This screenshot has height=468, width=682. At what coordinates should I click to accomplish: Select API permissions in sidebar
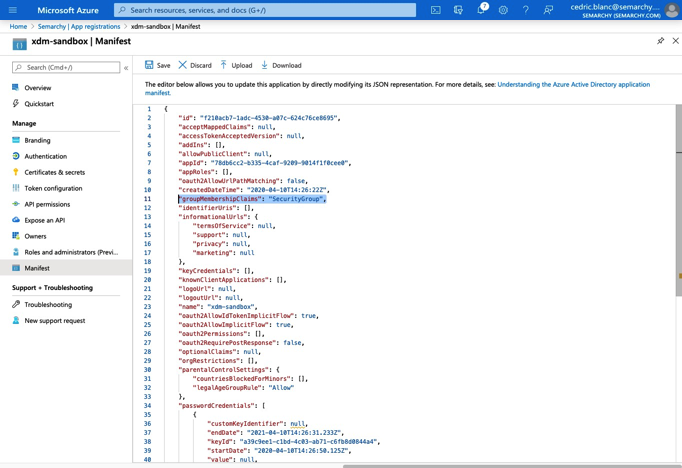47,204
